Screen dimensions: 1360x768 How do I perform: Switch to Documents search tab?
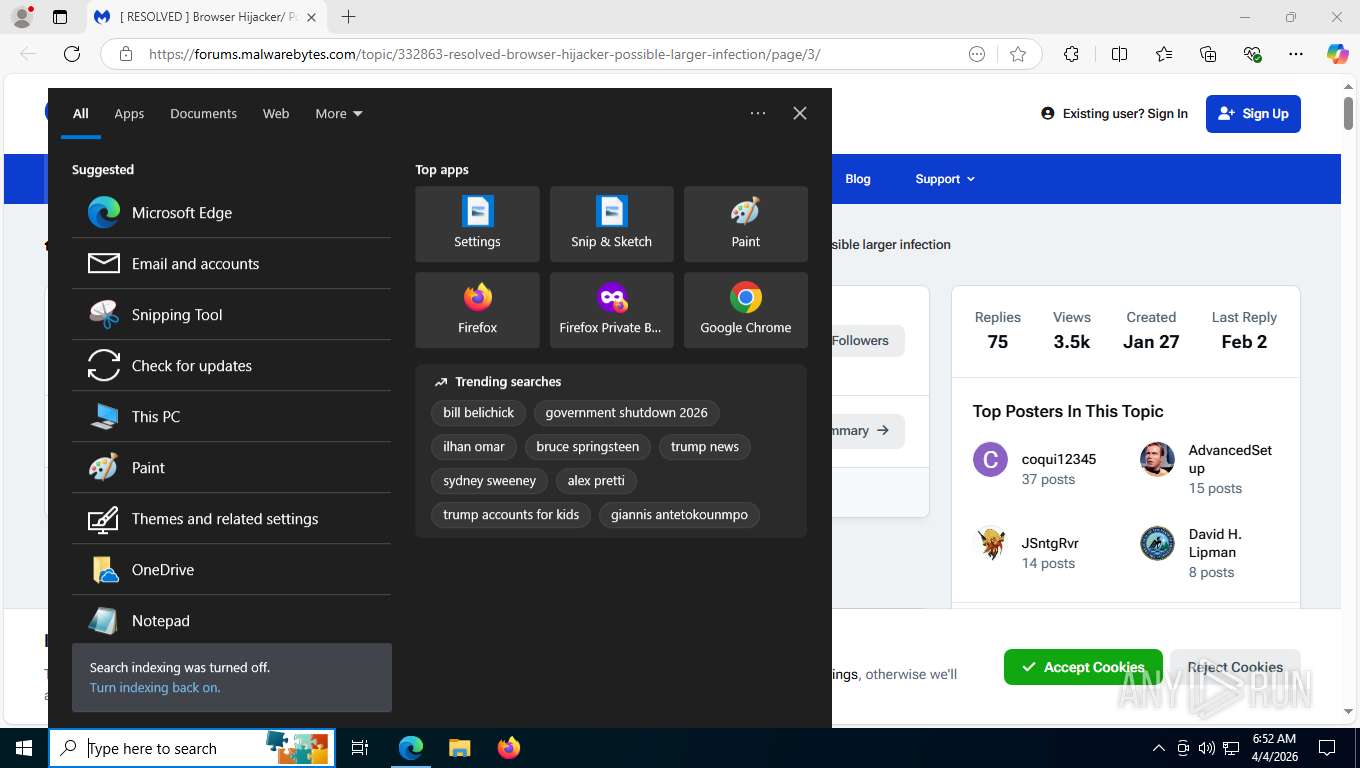tap(203, 113)
